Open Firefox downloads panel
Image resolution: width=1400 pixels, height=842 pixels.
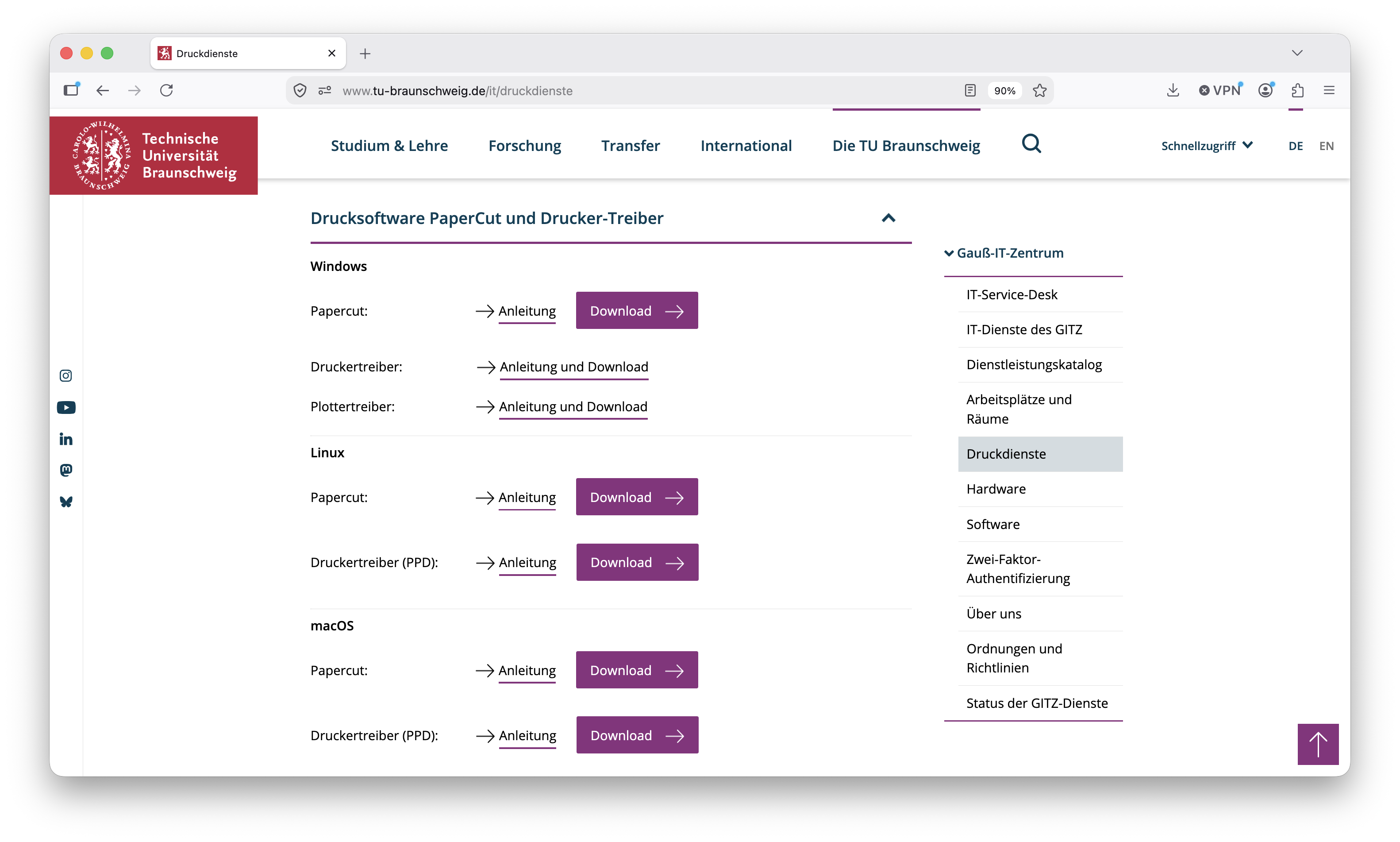coord(1173,90)
